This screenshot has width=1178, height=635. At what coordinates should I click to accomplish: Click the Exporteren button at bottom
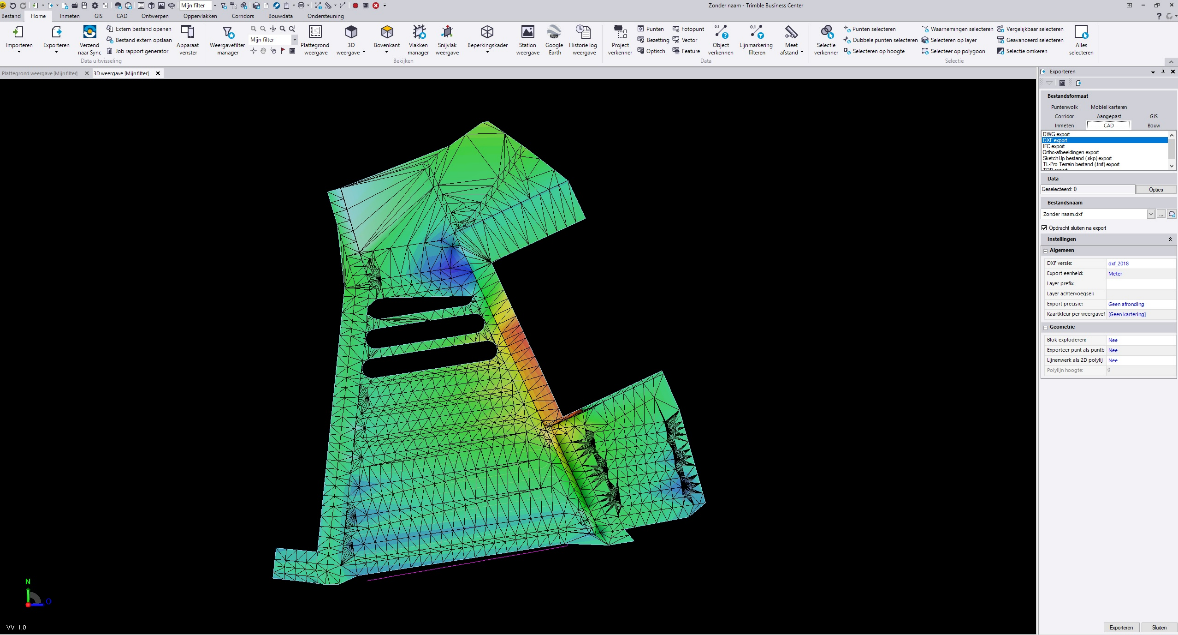click(1121, 627)
